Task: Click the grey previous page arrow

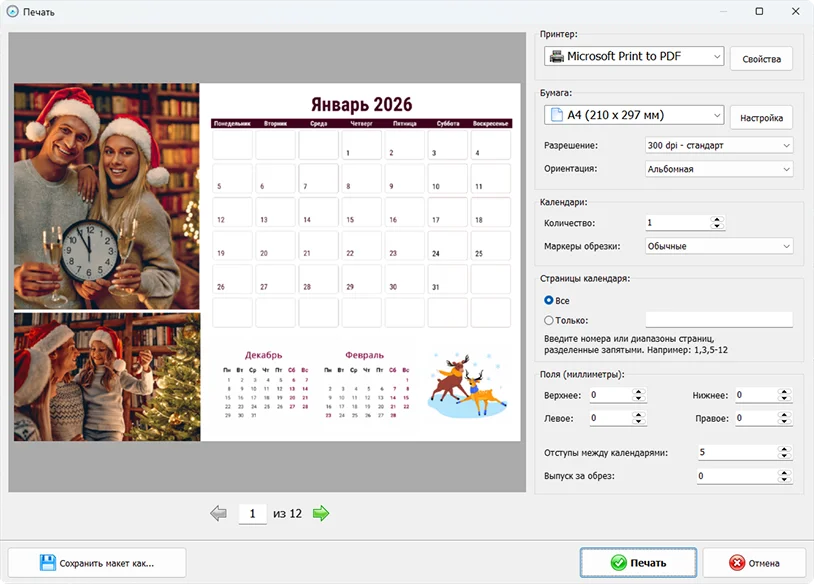Action: tap(218, 513)
